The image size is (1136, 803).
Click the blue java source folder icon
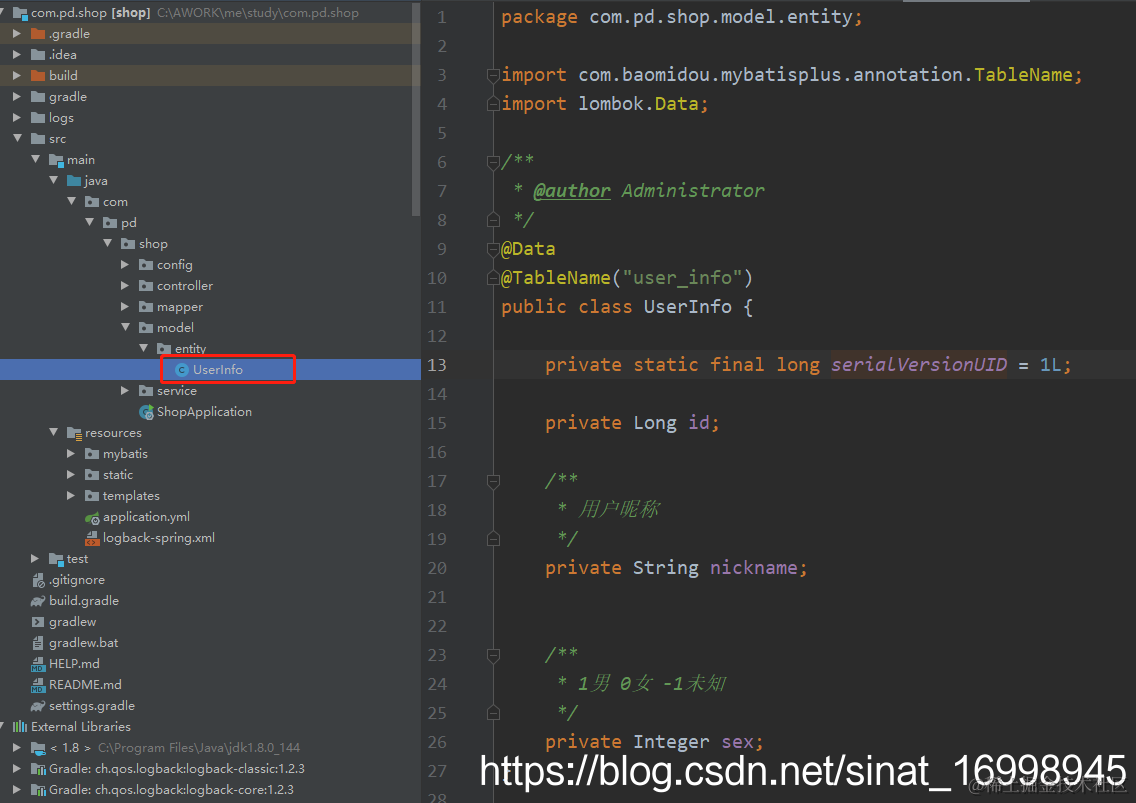click(x=74, y=180)
